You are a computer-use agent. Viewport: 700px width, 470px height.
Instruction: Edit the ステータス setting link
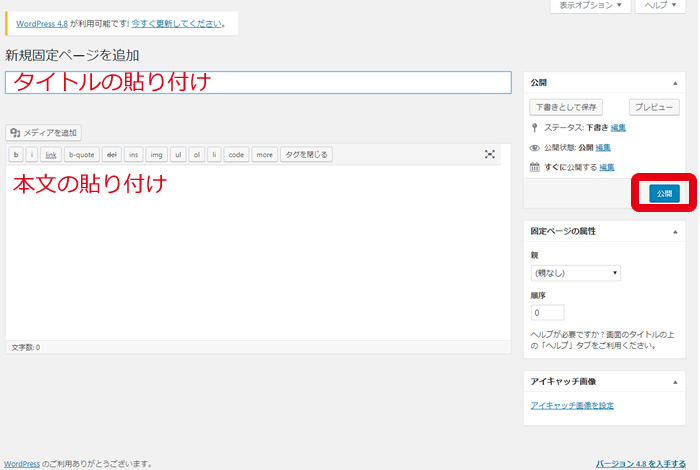pyautogui.click(x=618, y=128)
